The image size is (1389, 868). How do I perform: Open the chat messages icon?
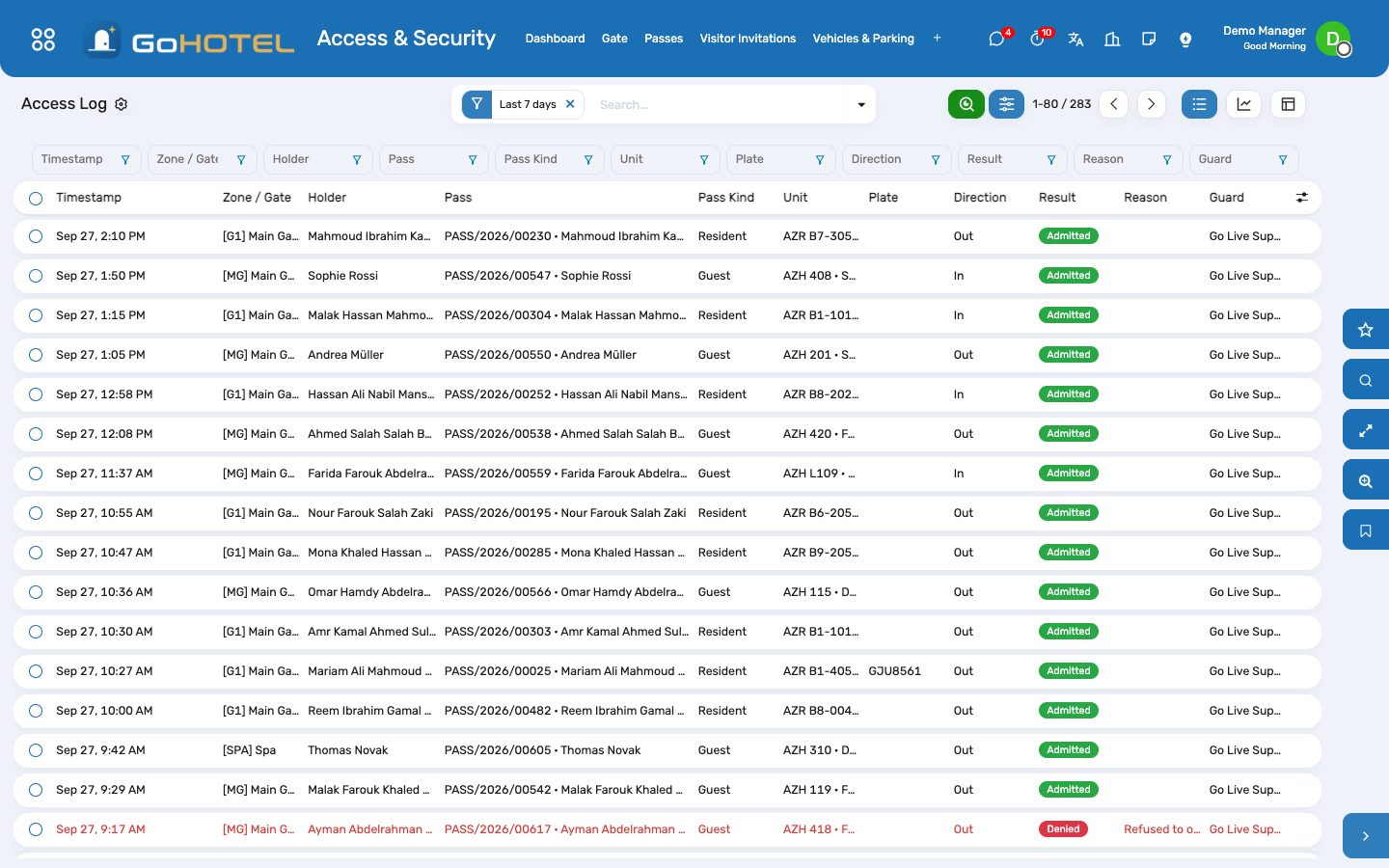[x=996, y=39]
